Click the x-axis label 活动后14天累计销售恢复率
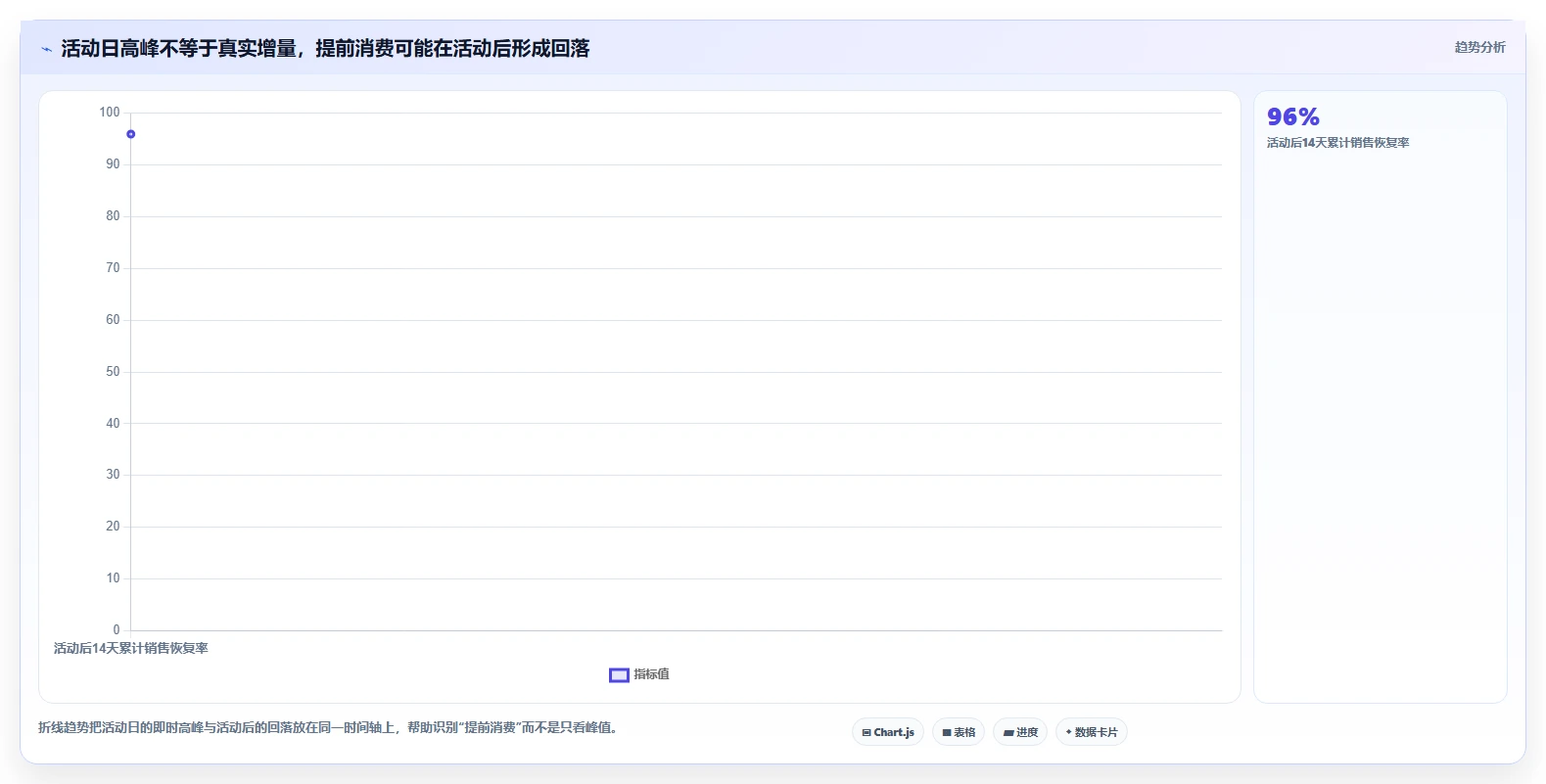 click(x=131, y=648)
